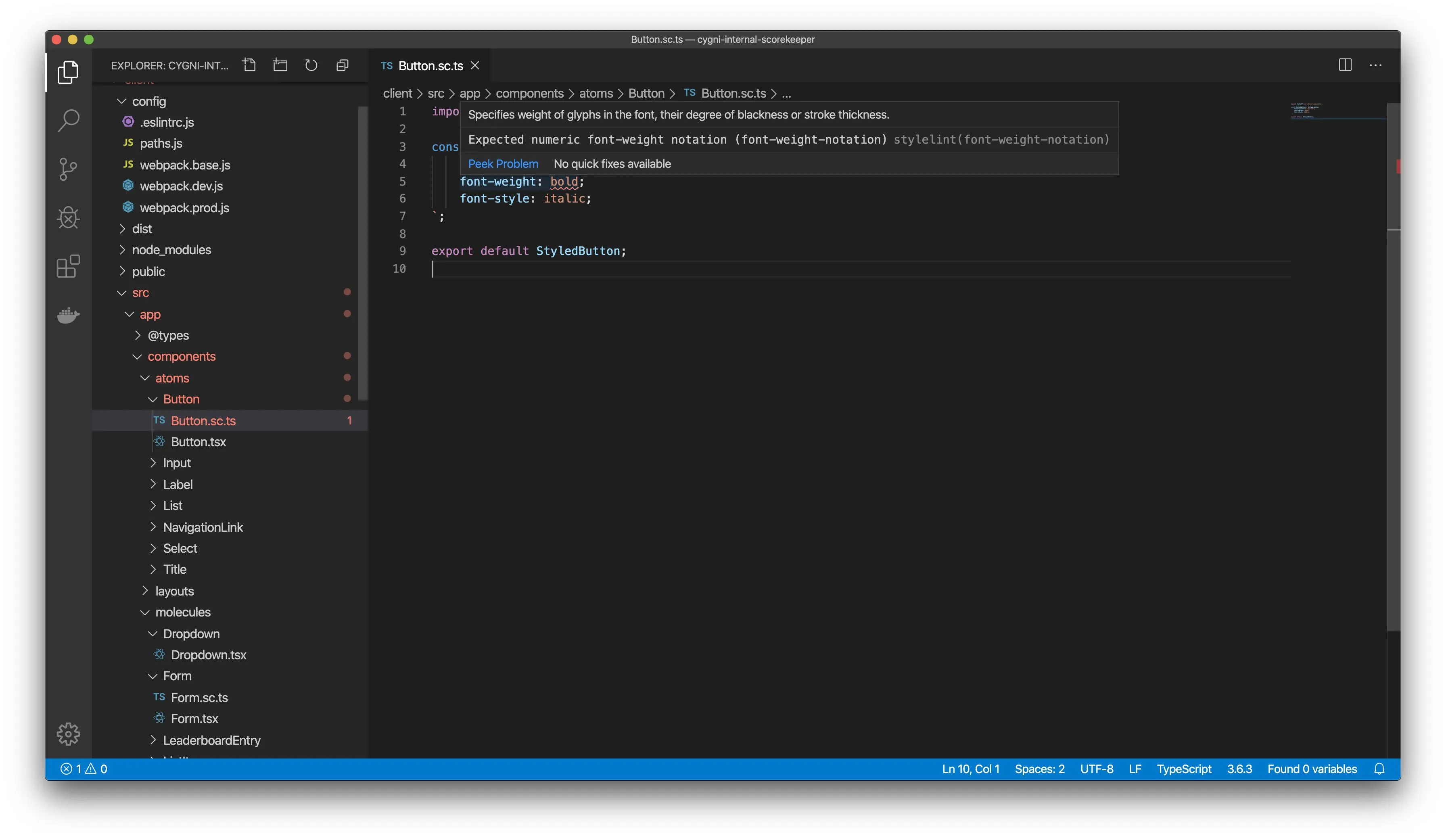Click the Peek Problem link
This screenshot has height=840, width=1446.
coord(503,164)
